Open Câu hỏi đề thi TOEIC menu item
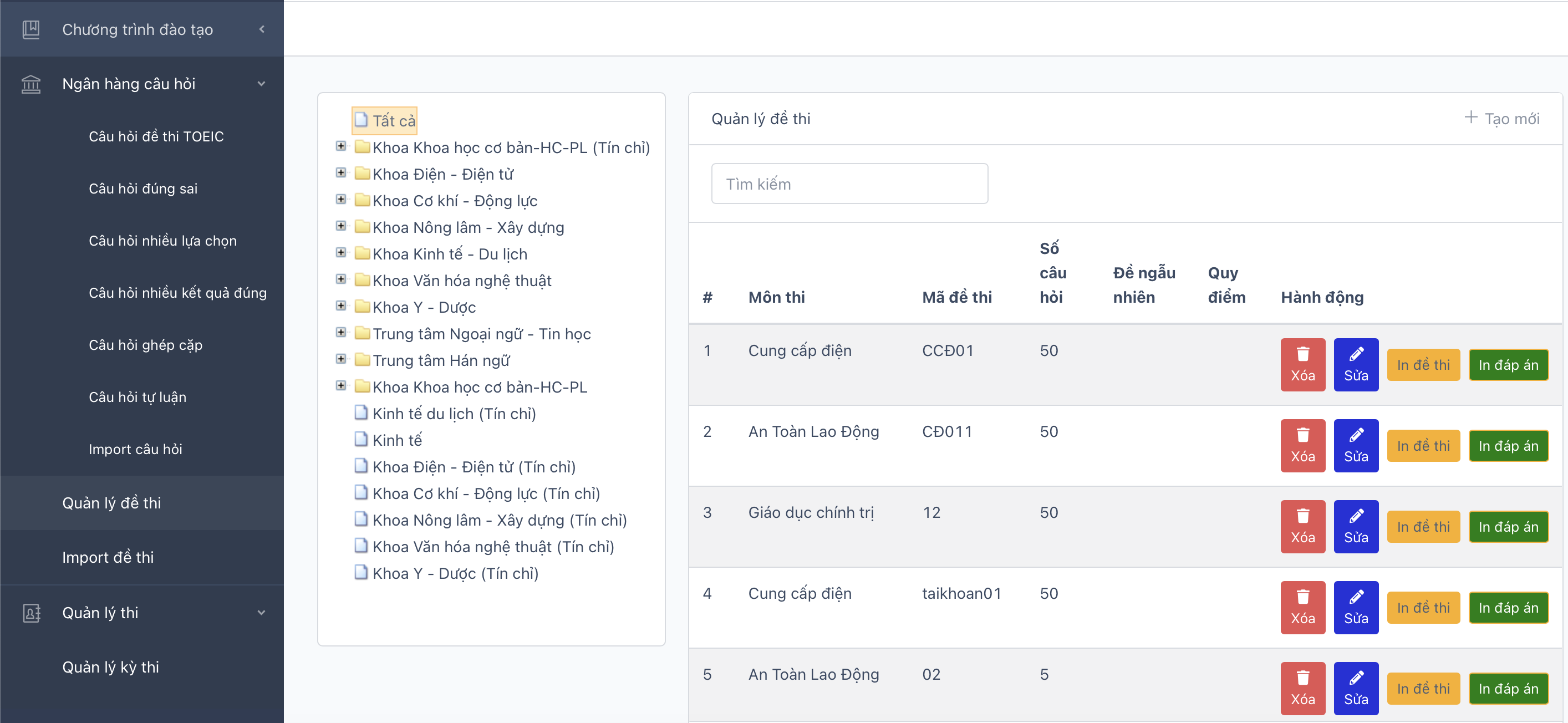 coord(156,136)
